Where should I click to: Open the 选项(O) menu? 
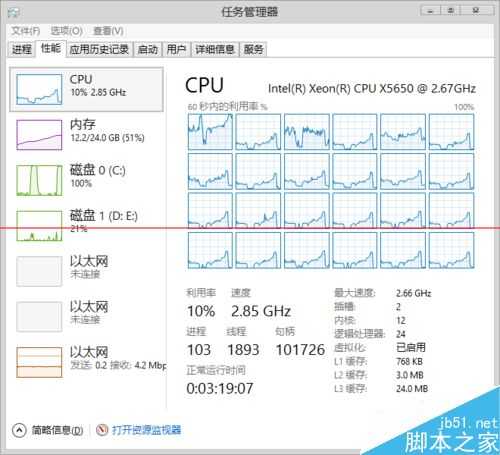click(x=66, y=31)
